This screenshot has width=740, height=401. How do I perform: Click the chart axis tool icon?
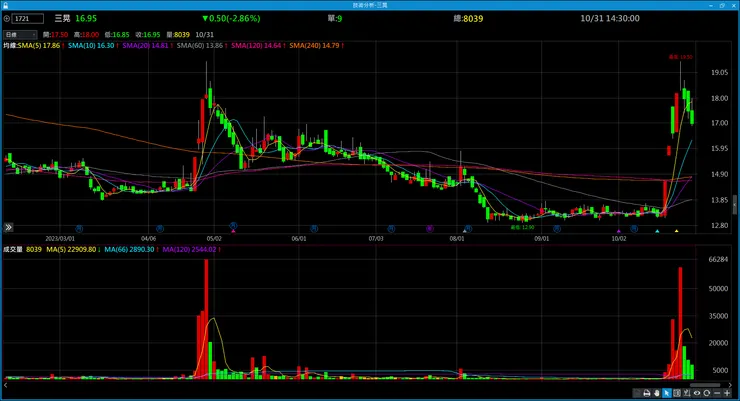coord(687,393)
